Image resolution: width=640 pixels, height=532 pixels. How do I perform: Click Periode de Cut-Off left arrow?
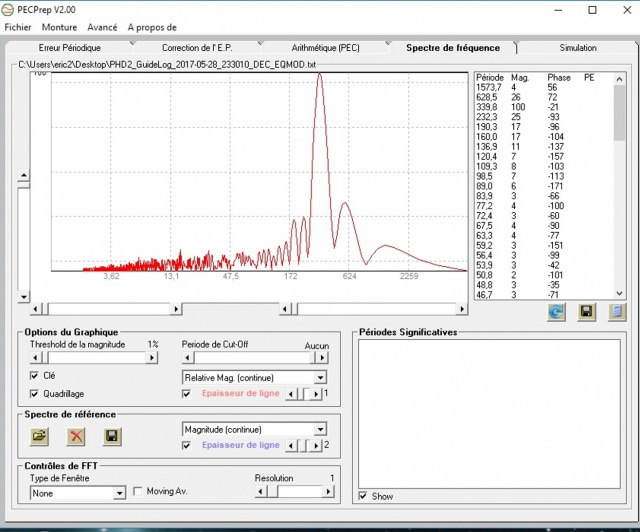[x=187, y=358]
